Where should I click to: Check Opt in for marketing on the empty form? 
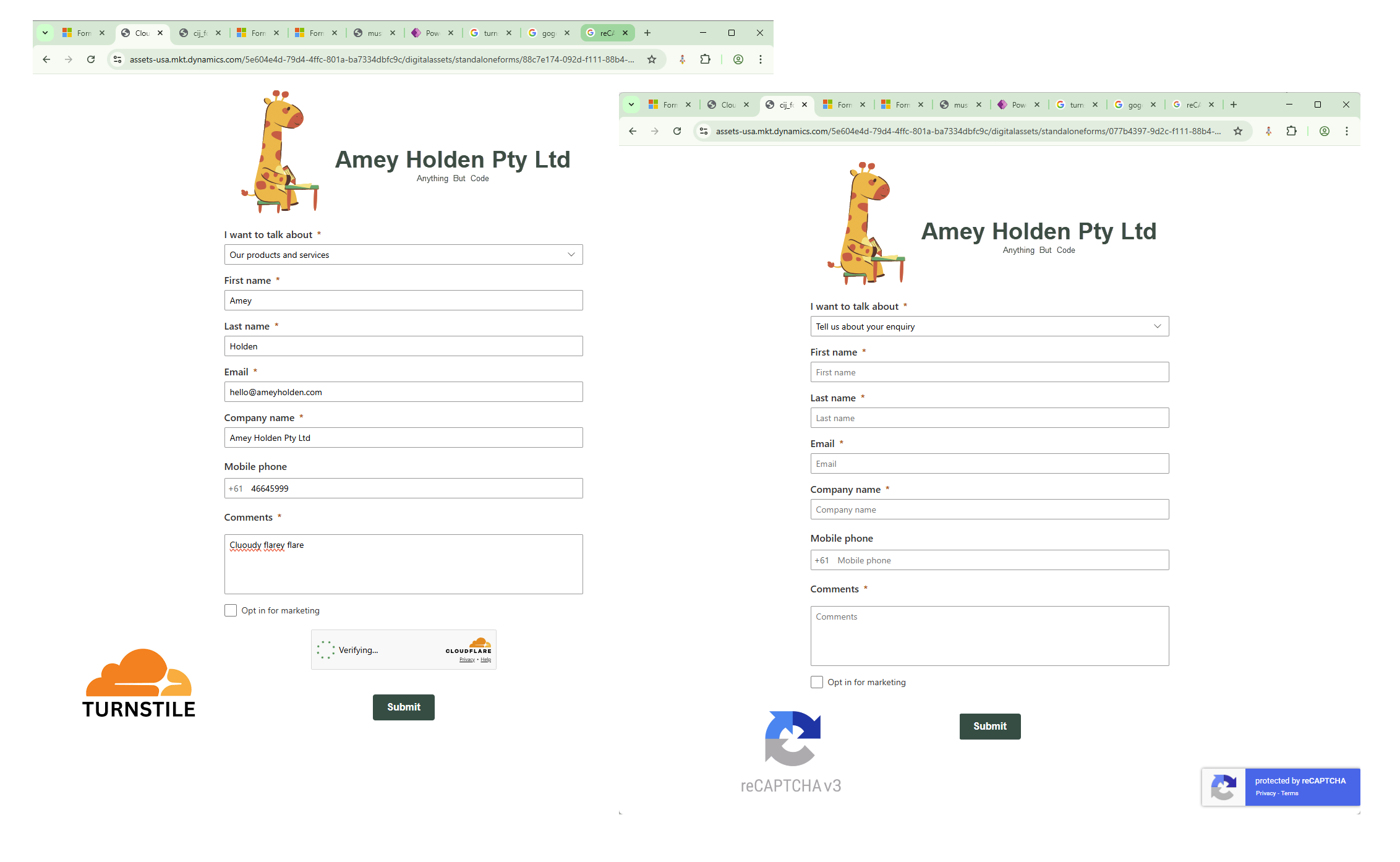coord(817,682)
